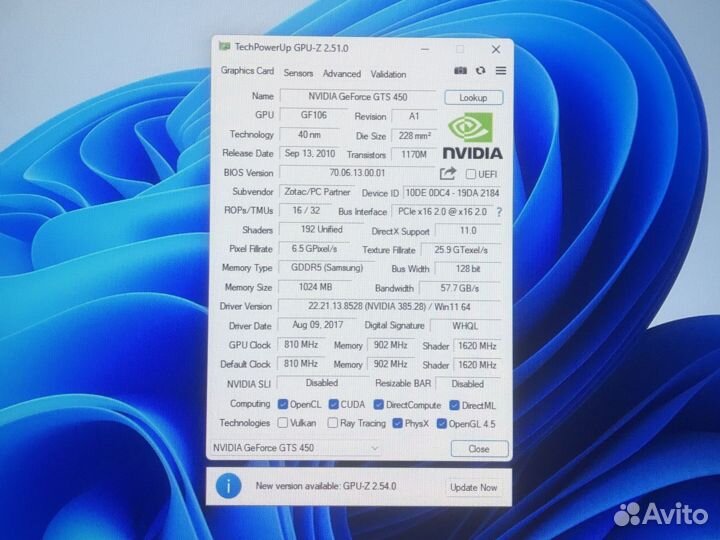The width and height of the screenshot is (720, 540).
Task: Click the ROPs/TMUs value 16 / 32
Action: click(306, 210)
